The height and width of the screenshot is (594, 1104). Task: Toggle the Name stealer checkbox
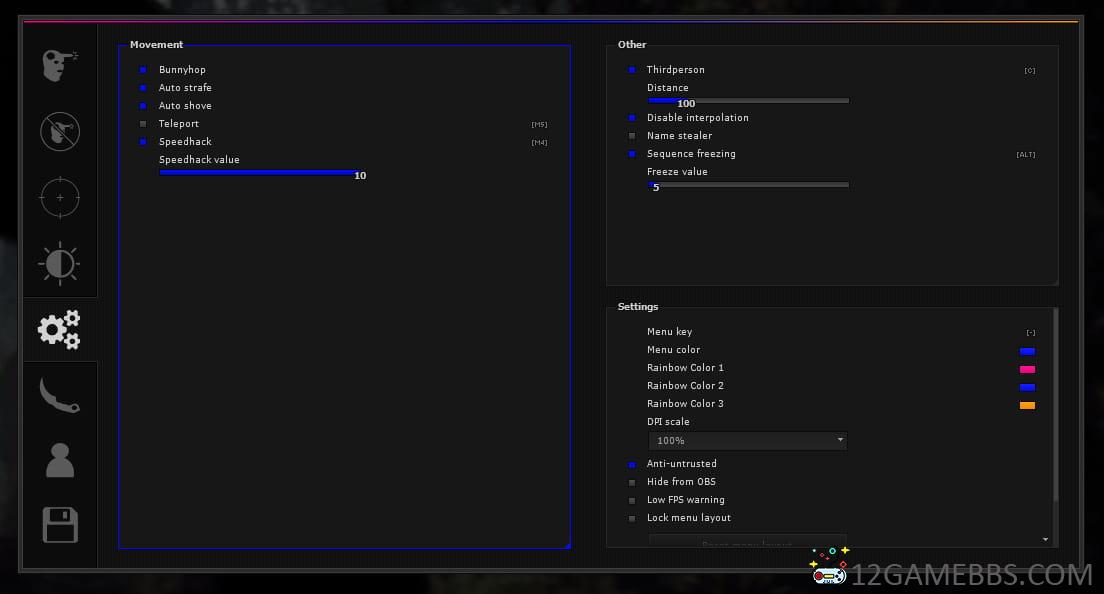pos(632,136)
